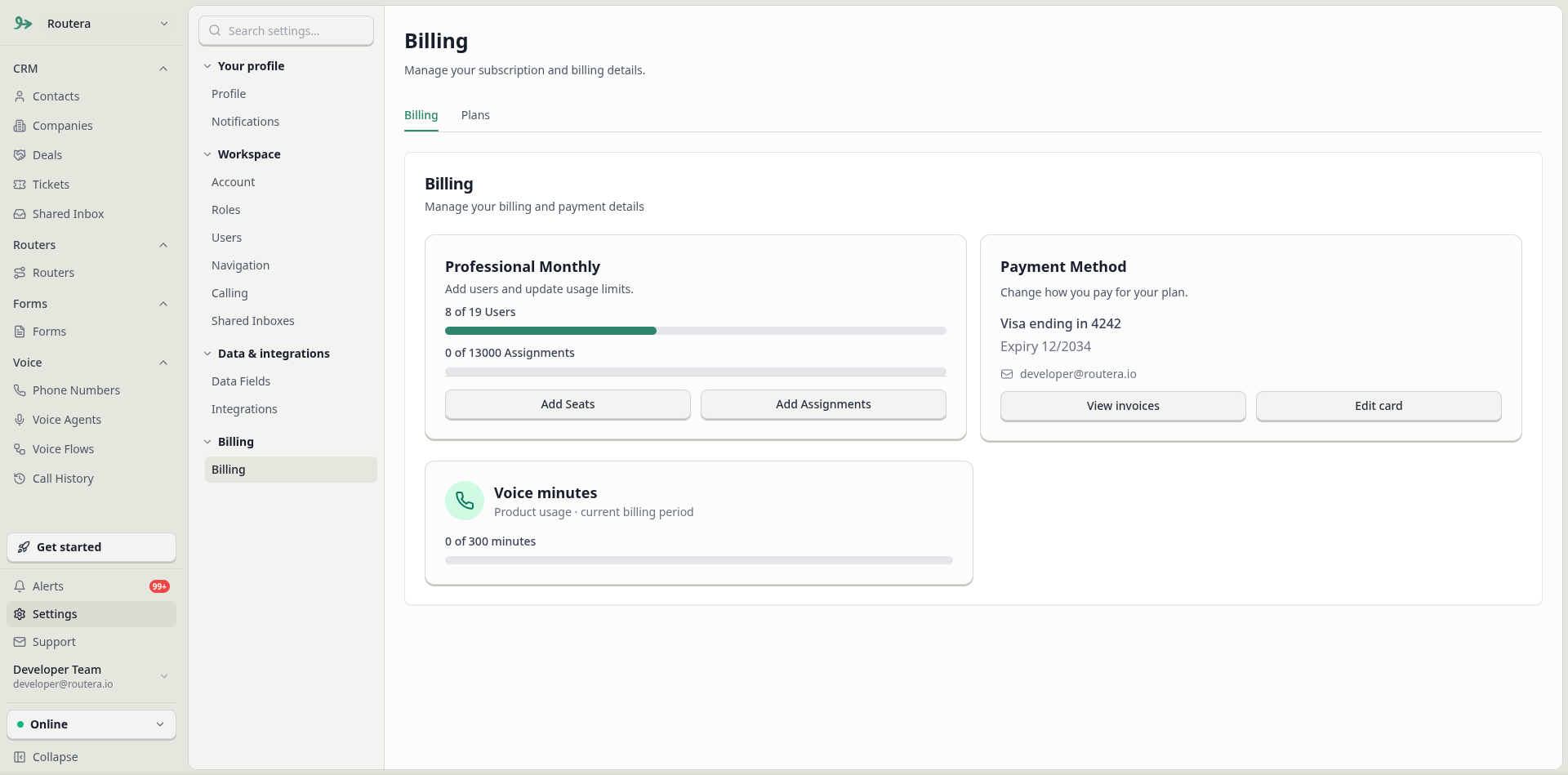Open the Integrations settings page
The image size is (1568, 775).
point(244,409)
